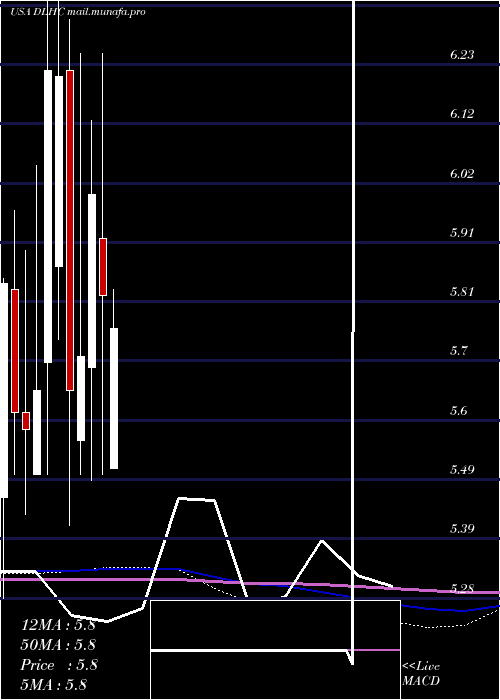This screenshot has width=500, height=700.
Task: Click the '5MA : 5.8' legend text
Action: tap(54, 684)
